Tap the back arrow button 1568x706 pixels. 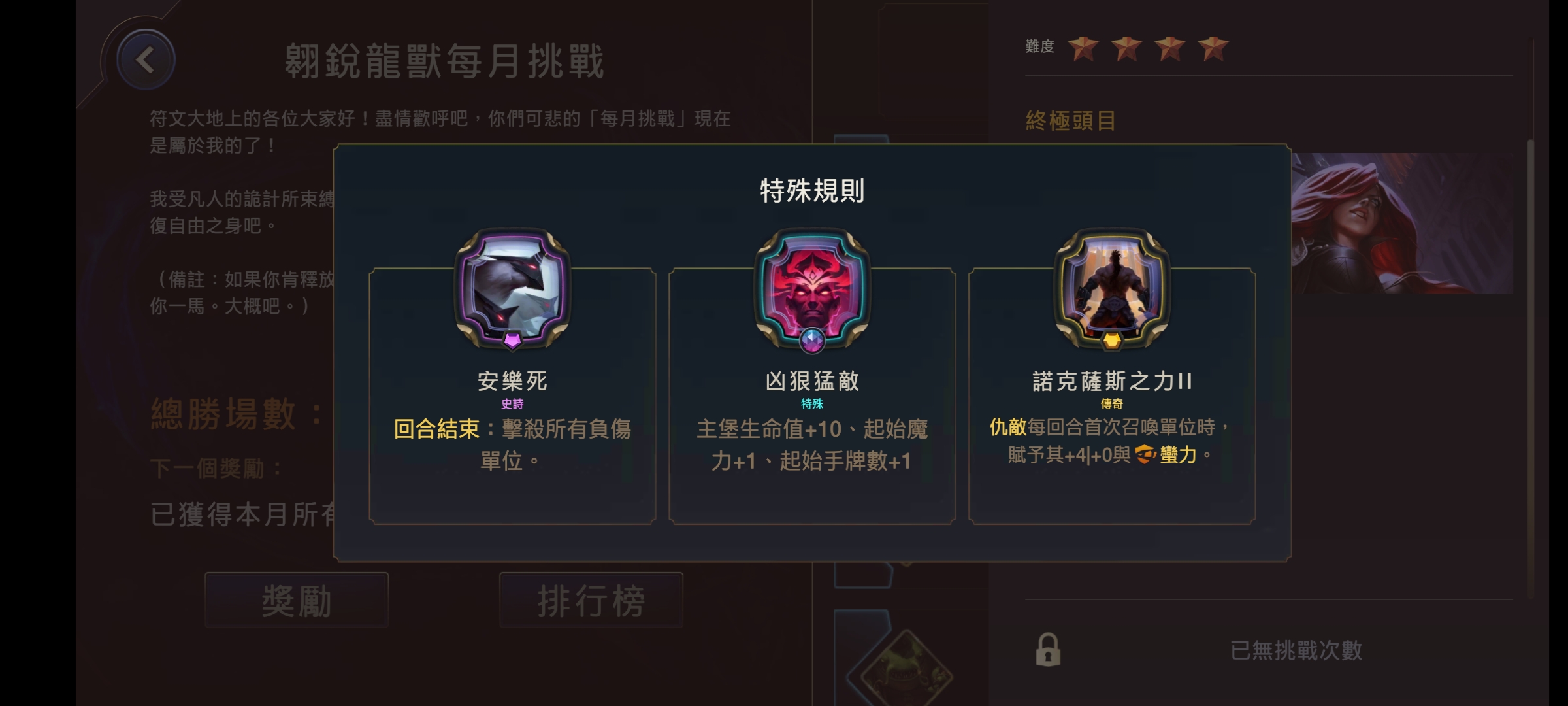click(x=146, y=60)
